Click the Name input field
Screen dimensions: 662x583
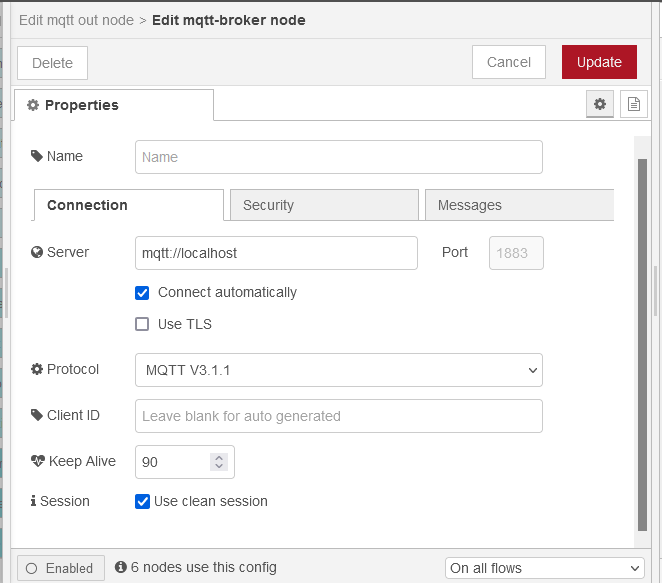(x=338, y=157)
